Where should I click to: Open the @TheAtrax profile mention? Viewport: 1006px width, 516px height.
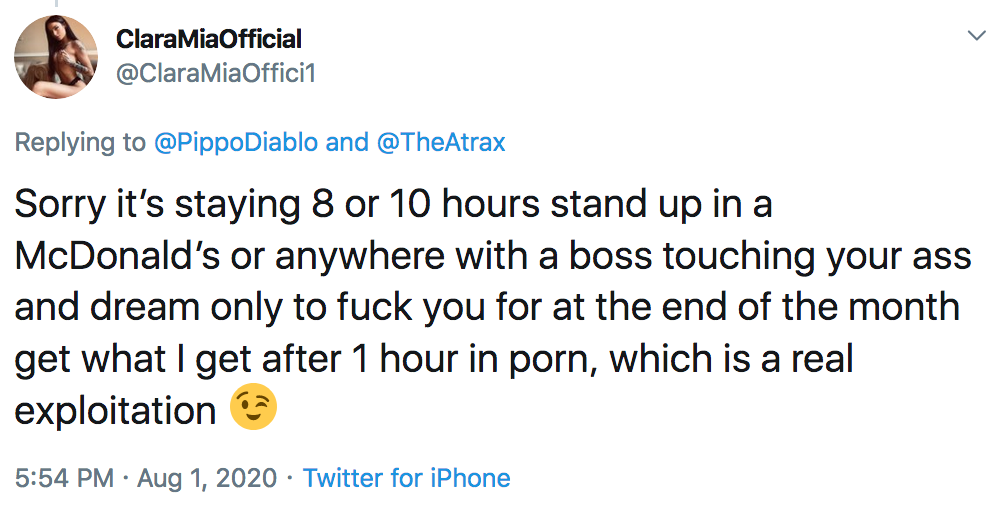441,142
